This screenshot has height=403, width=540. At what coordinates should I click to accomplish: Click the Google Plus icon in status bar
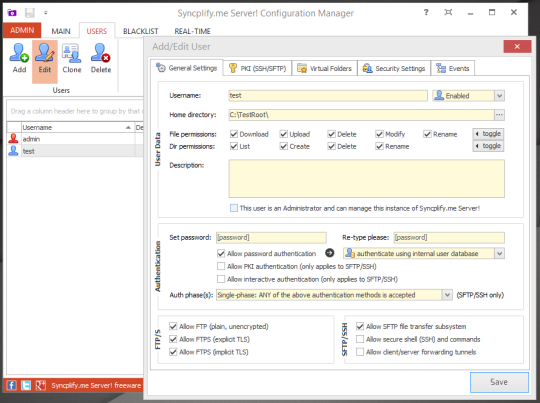[x=41, y=385]
